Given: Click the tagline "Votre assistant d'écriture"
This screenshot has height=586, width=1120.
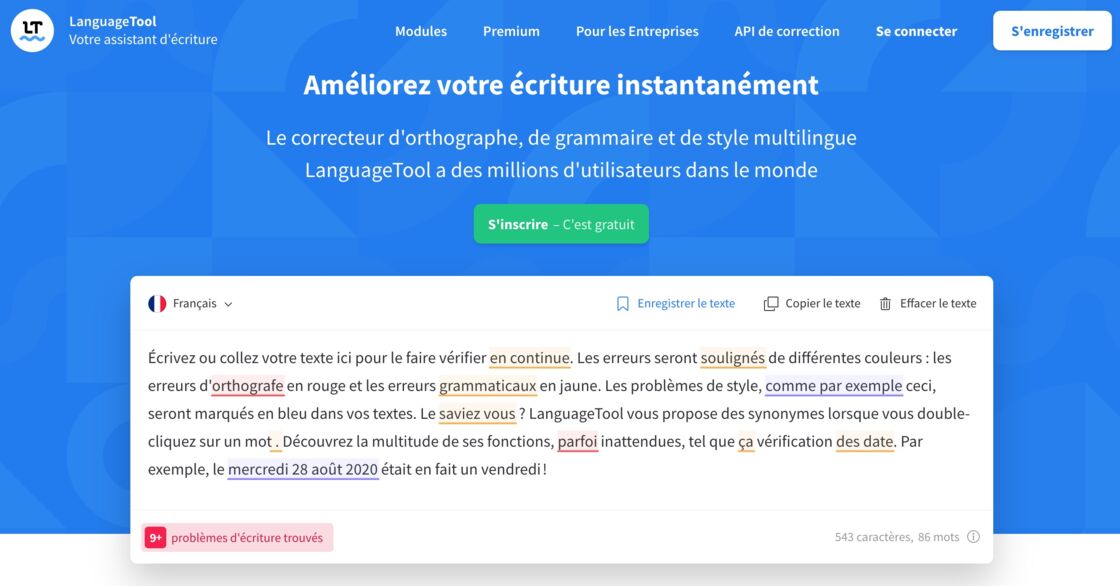Looking at the screenshot, I should tap(144, 39).
